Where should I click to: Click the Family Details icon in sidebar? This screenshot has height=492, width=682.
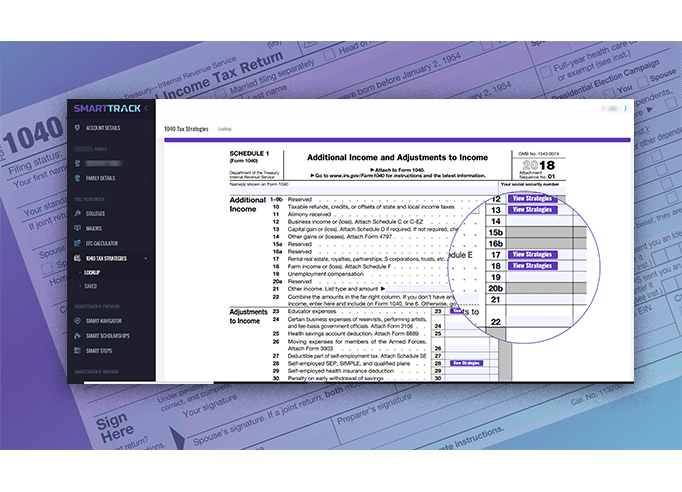pos(78,178)
